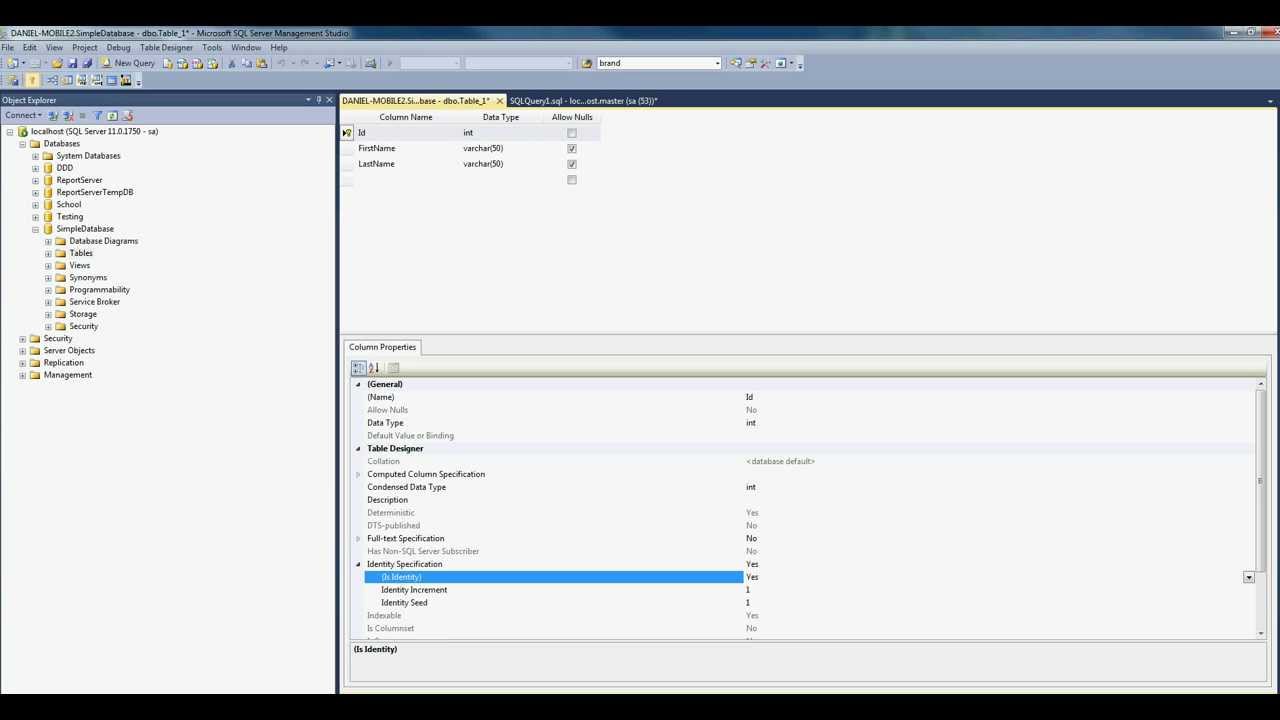Toggle Allow Nulls checkbox for Id column
Screen dimensions: 1280x720
pyautogui.click(x=572, y=133)
